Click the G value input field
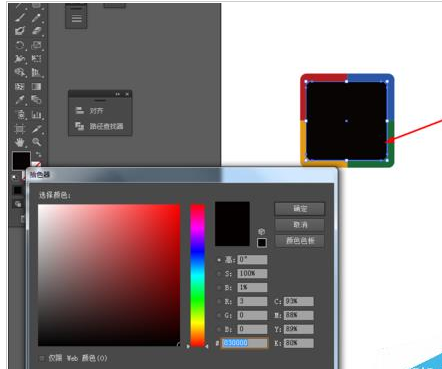Screen dimensions: 442x369 click(252, 315)
